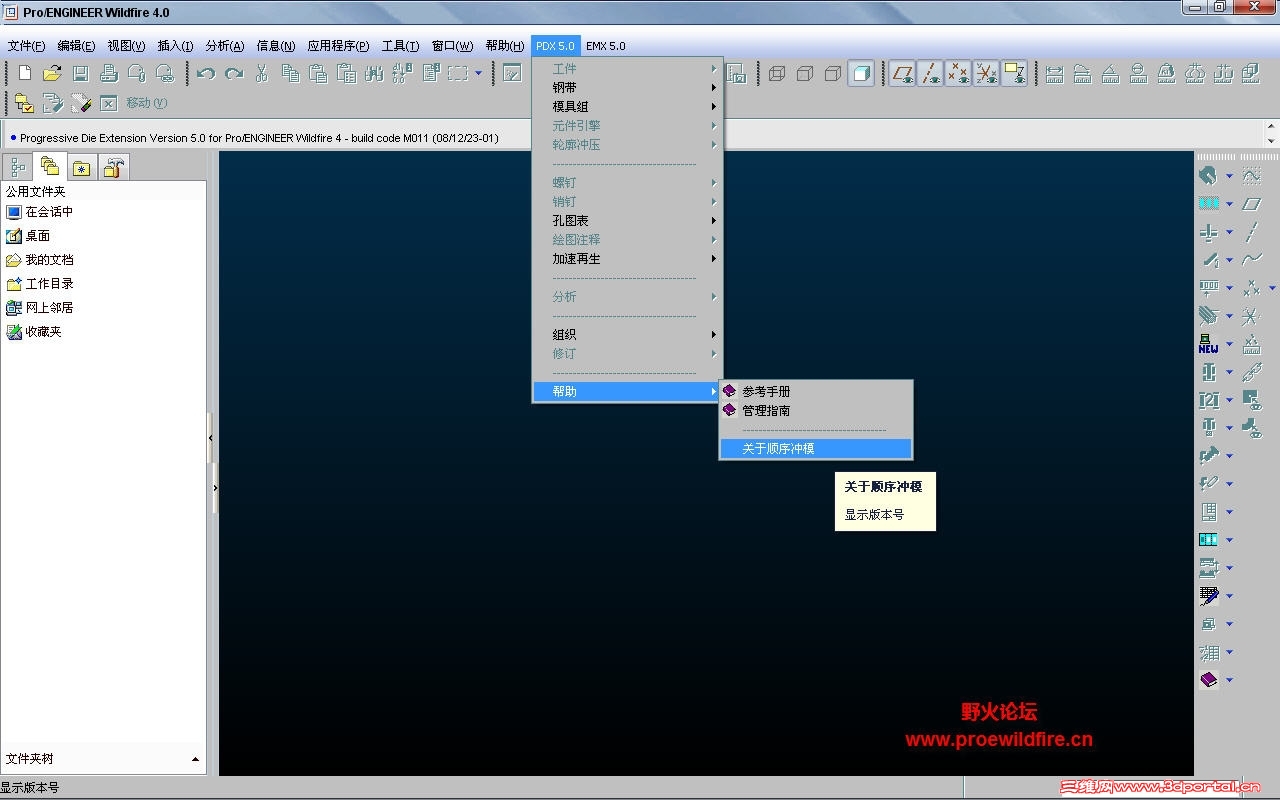The height and width of the screenshot is (800, 1280).
Task: Click the Save floppy disk icon
Action: (x=81, y=73)
